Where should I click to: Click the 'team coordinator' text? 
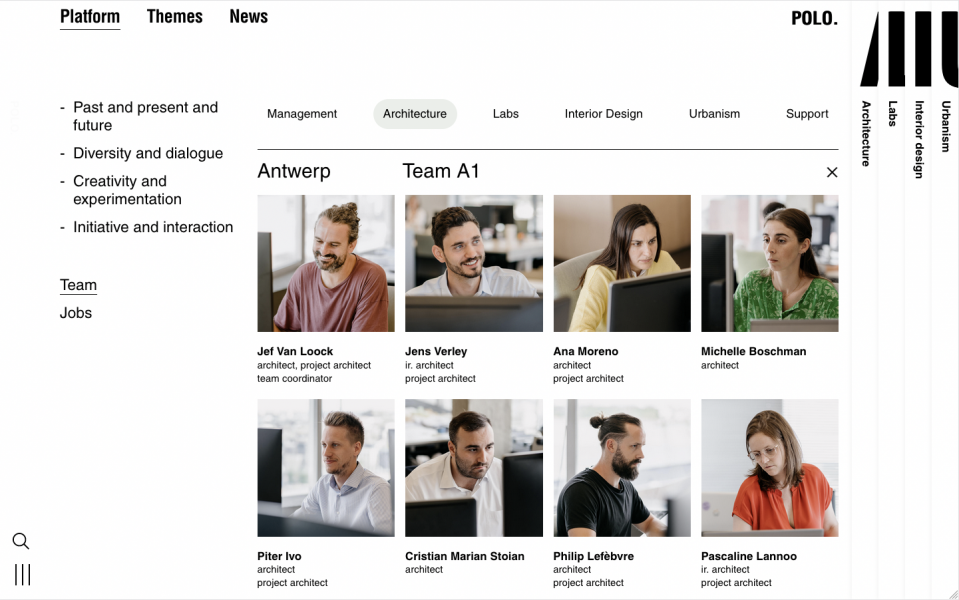tap(295, 379)
